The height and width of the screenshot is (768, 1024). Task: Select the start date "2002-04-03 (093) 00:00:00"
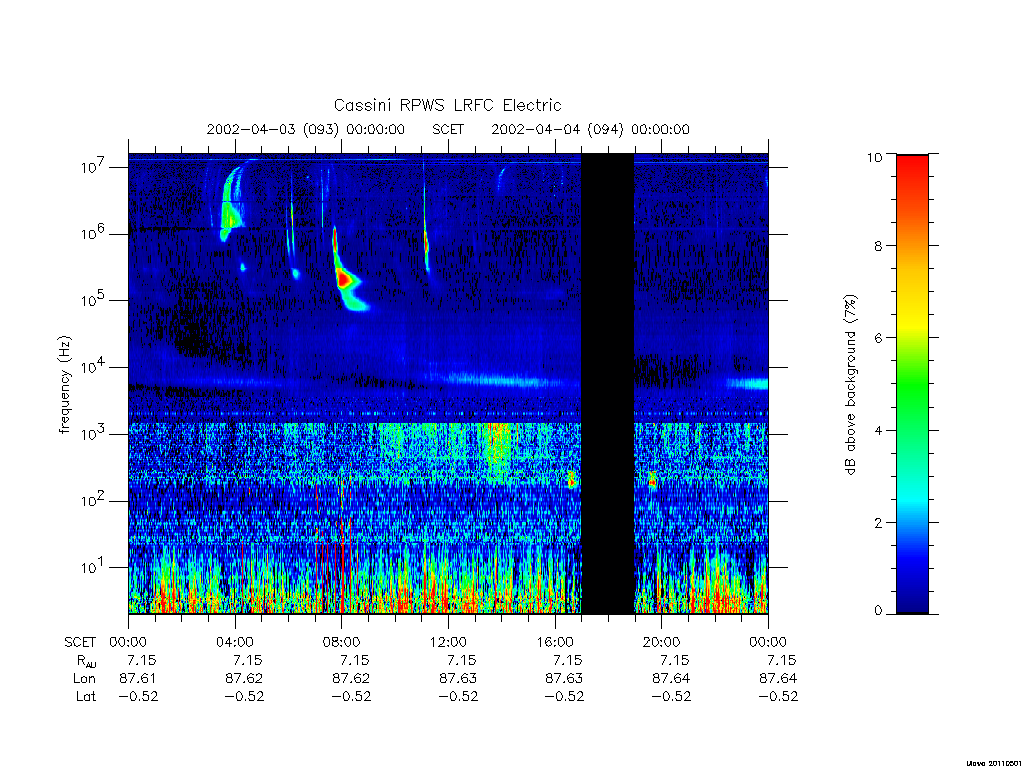tap(306, 129)
